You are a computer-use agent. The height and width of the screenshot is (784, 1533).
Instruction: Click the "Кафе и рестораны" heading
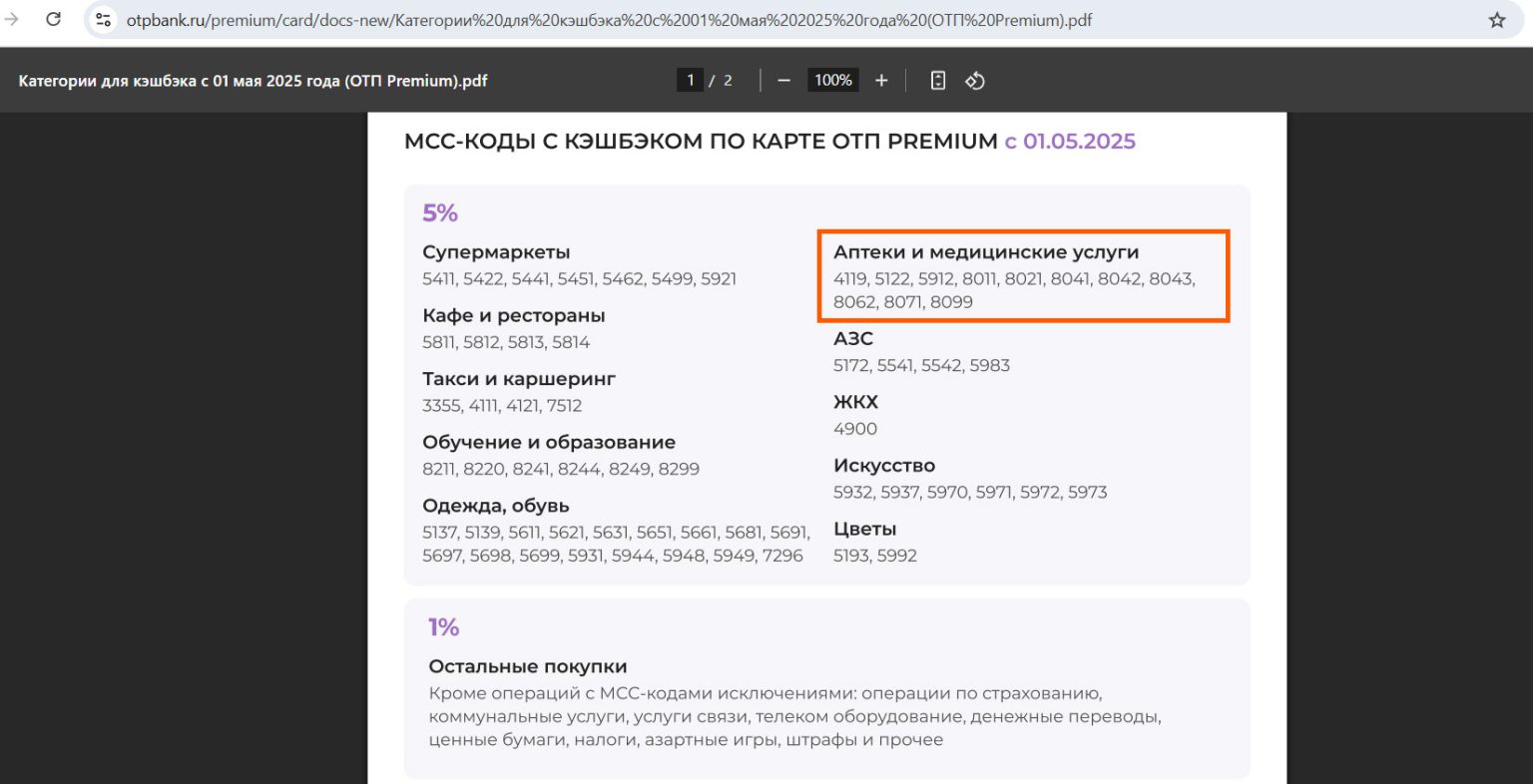tap(513, 315)
